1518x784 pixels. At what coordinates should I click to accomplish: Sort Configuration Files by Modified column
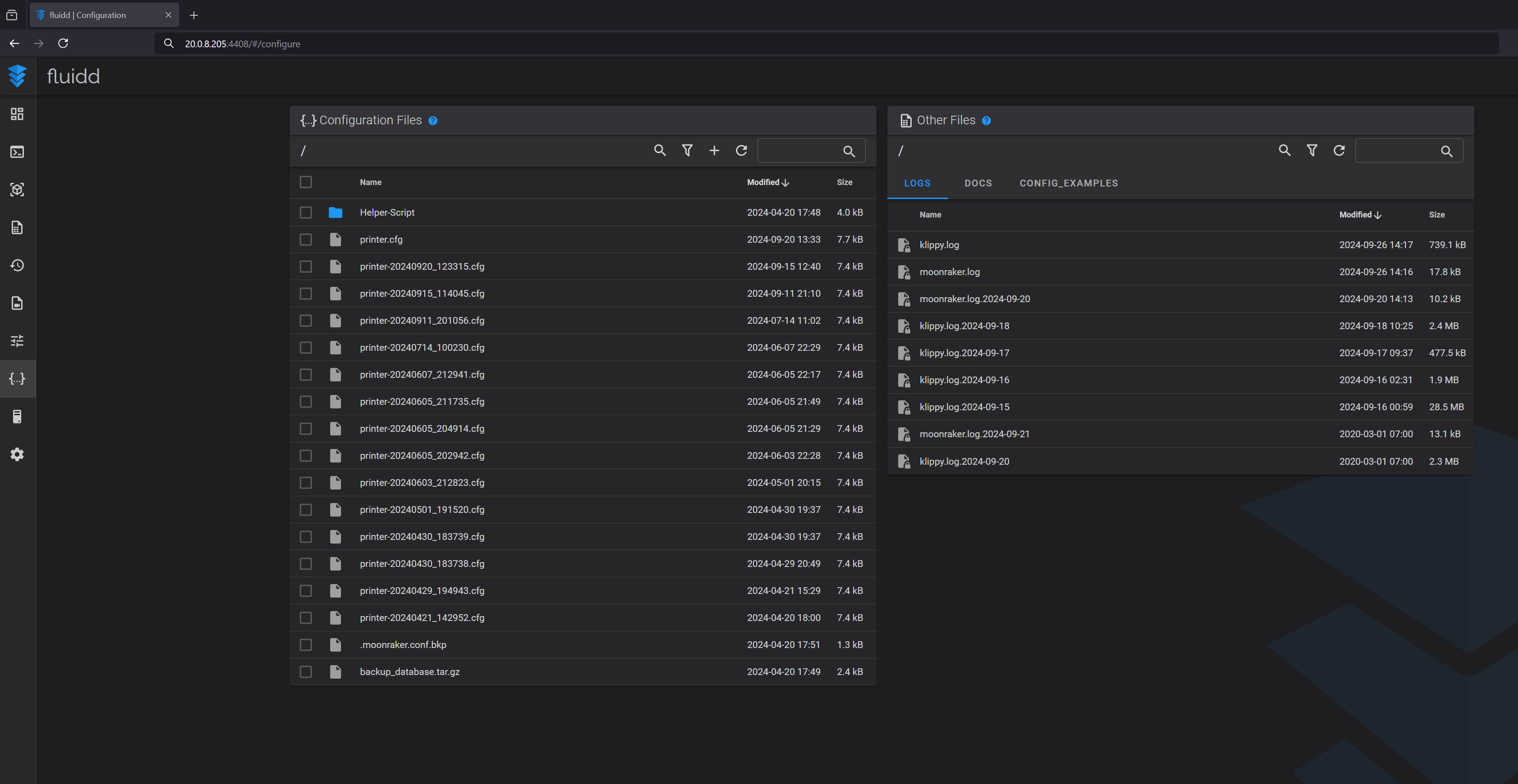[768, 182]
